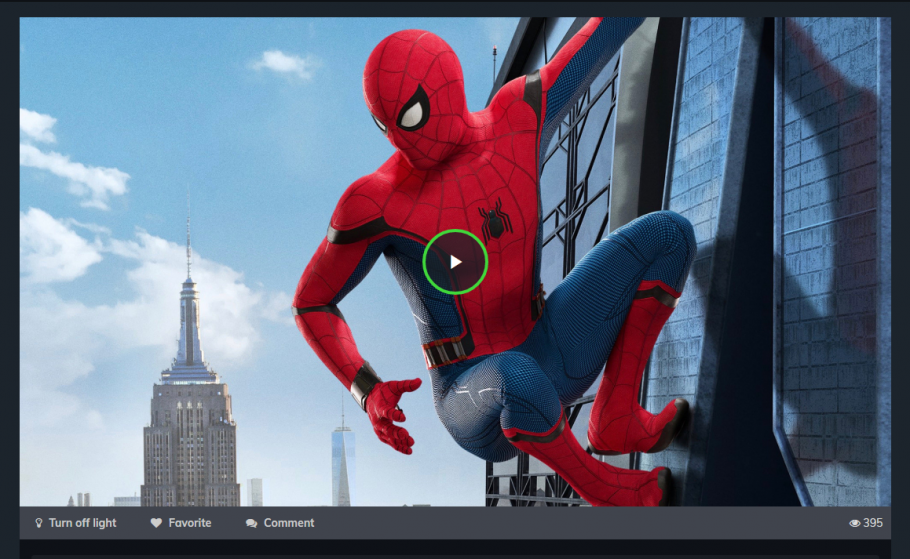
Task: Click the lightbulb icon beside Turn off light
Action: click(x=39, y=523)
